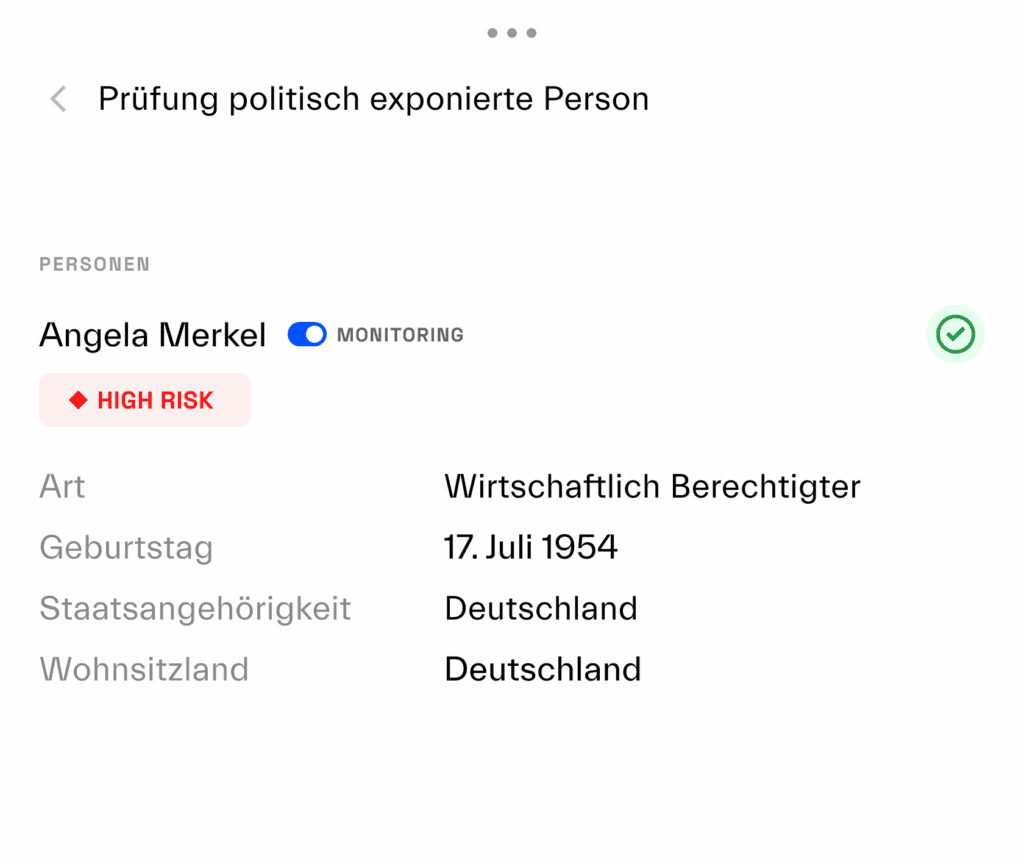This screenshot has height=861, width=1024.
Task: Open the PERSONEN tab section
Action: tap(94, 264)
